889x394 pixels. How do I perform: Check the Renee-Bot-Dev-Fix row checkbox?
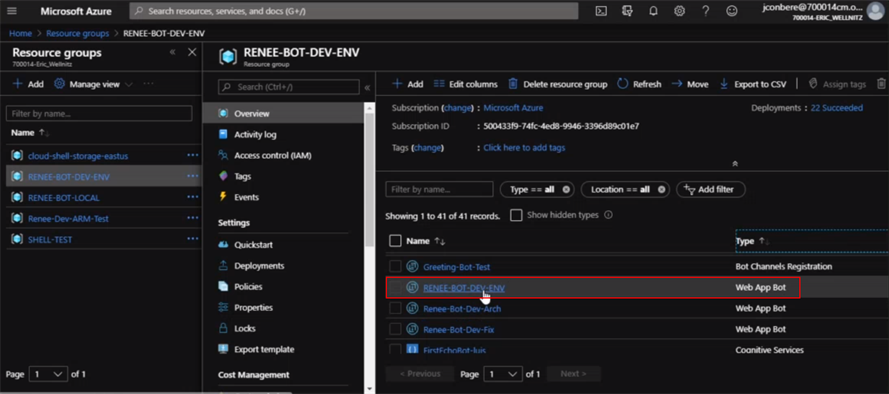coord(395,329)
